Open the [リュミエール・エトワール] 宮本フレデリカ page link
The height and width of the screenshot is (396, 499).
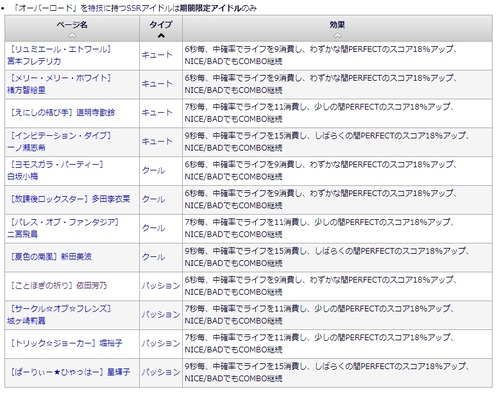point(59,55)
